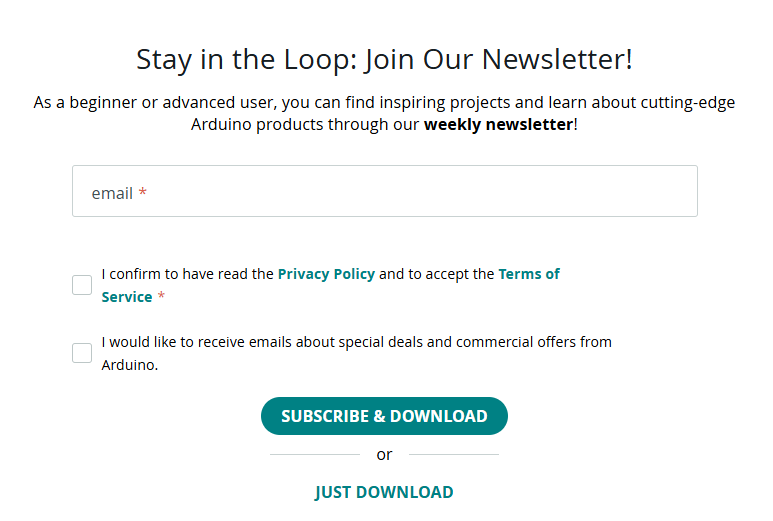Enable the special deals emails checkbox

82,353
